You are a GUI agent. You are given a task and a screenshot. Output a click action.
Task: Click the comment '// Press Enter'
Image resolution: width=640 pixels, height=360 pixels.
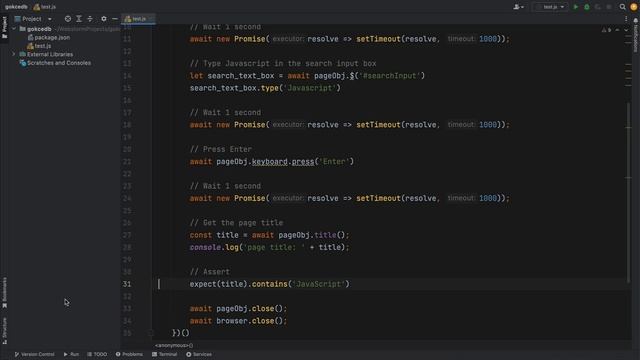click(221, 149)
